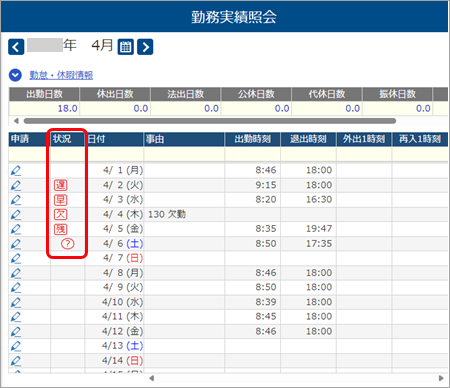Click the 申請 column header
450x388 pixels.
[29, 139]
